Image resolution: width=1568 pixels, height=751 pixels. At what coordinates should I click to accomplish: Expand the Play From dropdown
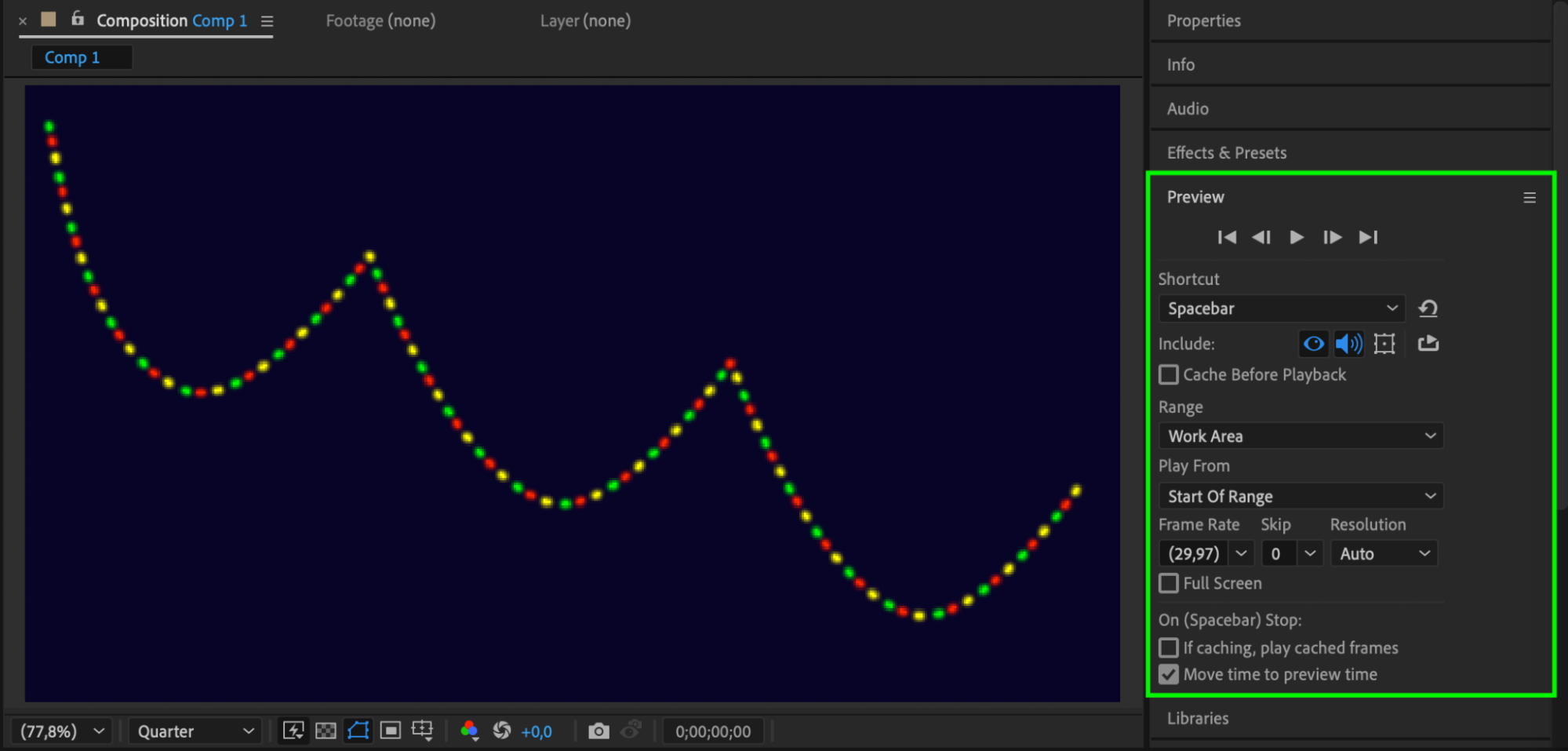click(x=1301, y=497)
